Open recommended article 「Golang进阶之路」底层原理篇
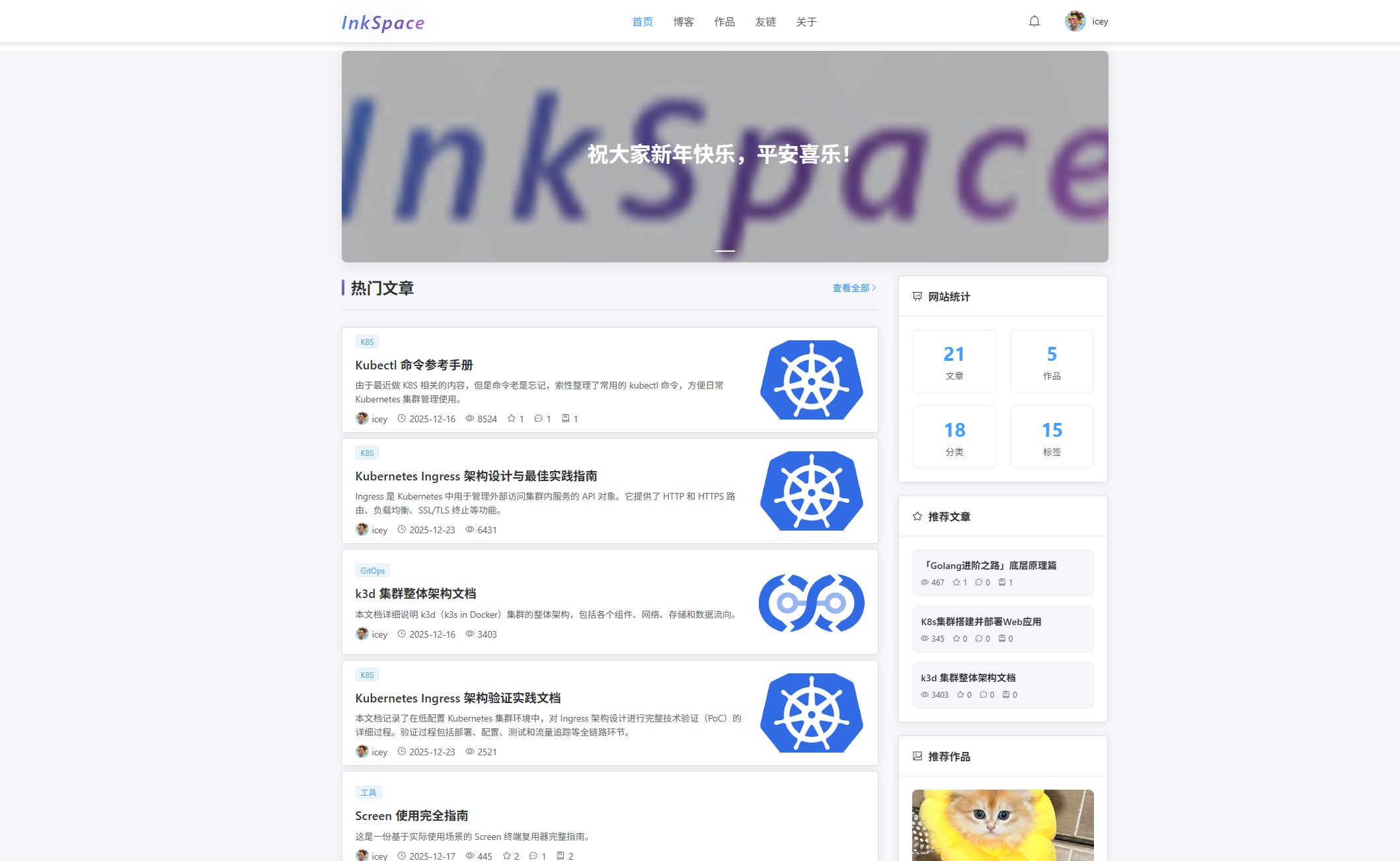 [988, 565]
